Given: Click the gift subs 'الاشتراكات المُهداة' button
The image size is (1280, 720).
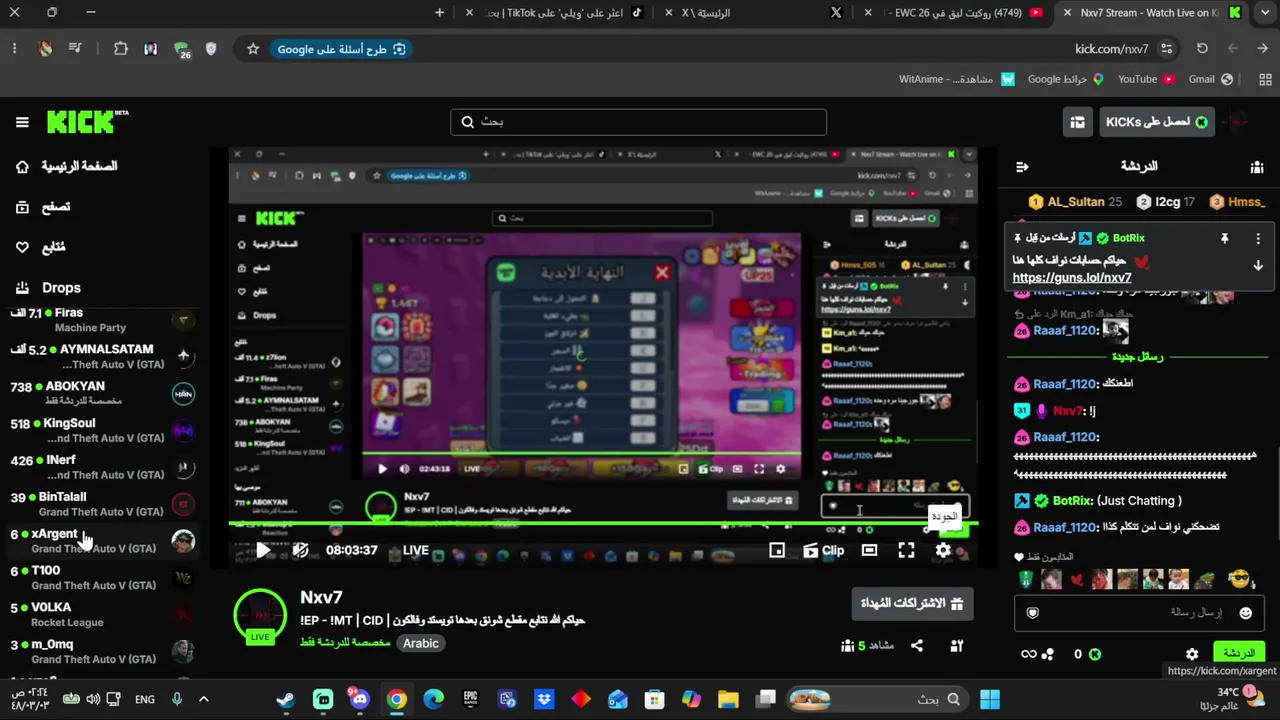Looking at the screenshot, I should coord(912,604).
